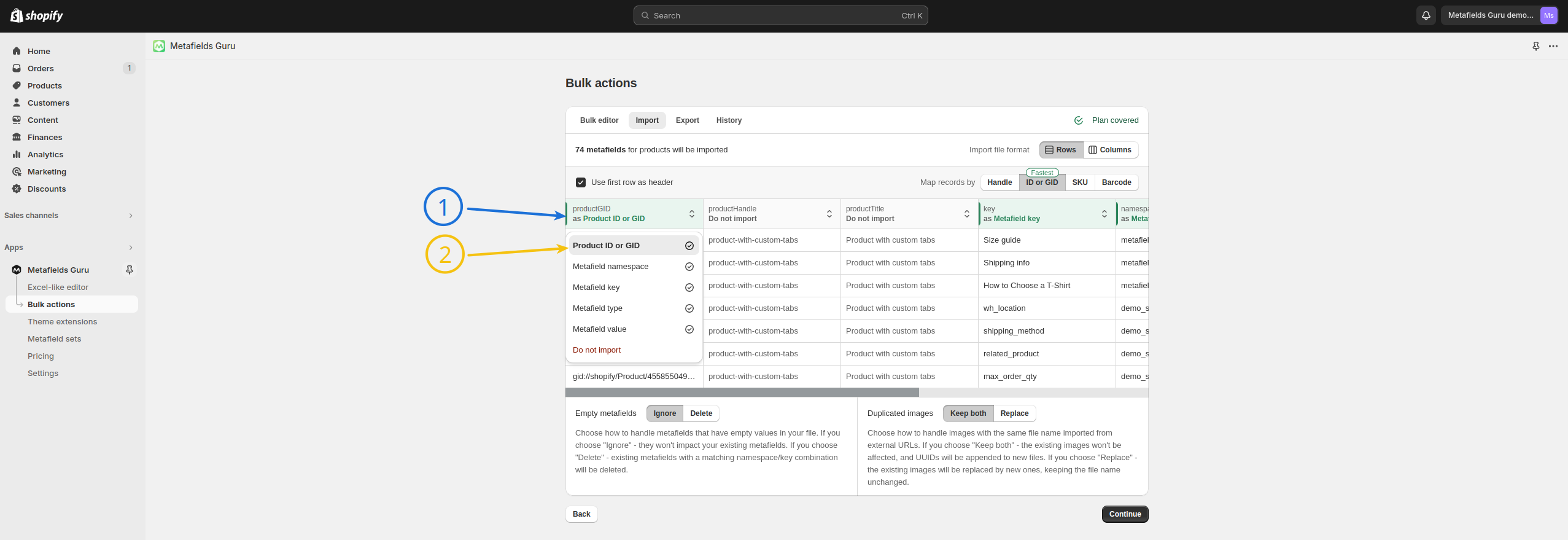Open the productTitle column mapping dropdown

pyautogui.click(x=909, y=214)
